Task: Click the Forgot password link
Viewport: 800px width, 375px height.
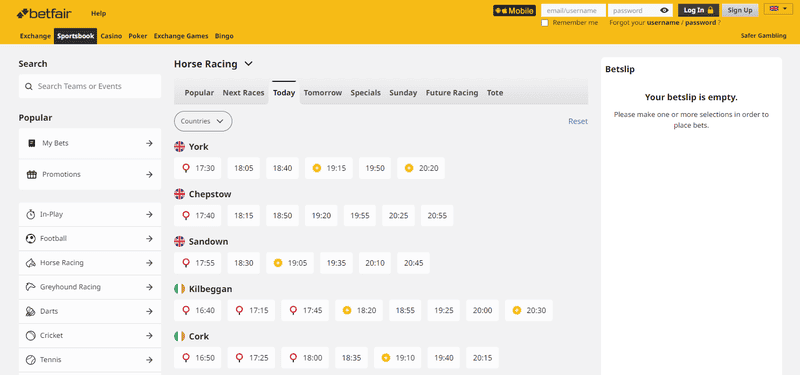Action: coord(701,23)
